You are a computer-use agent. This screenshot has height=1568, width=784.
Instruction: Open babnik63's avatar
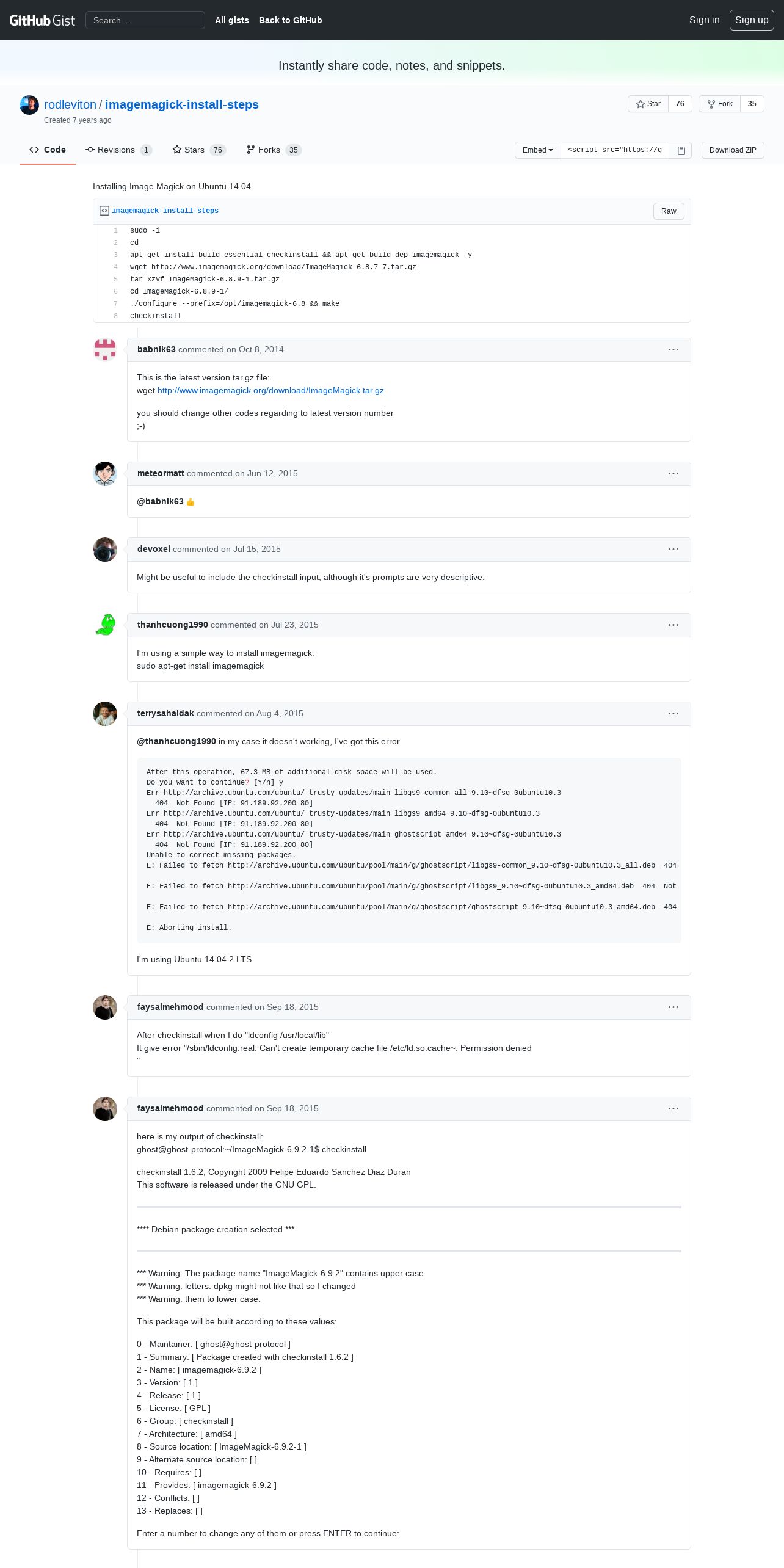tap(105, 350)
